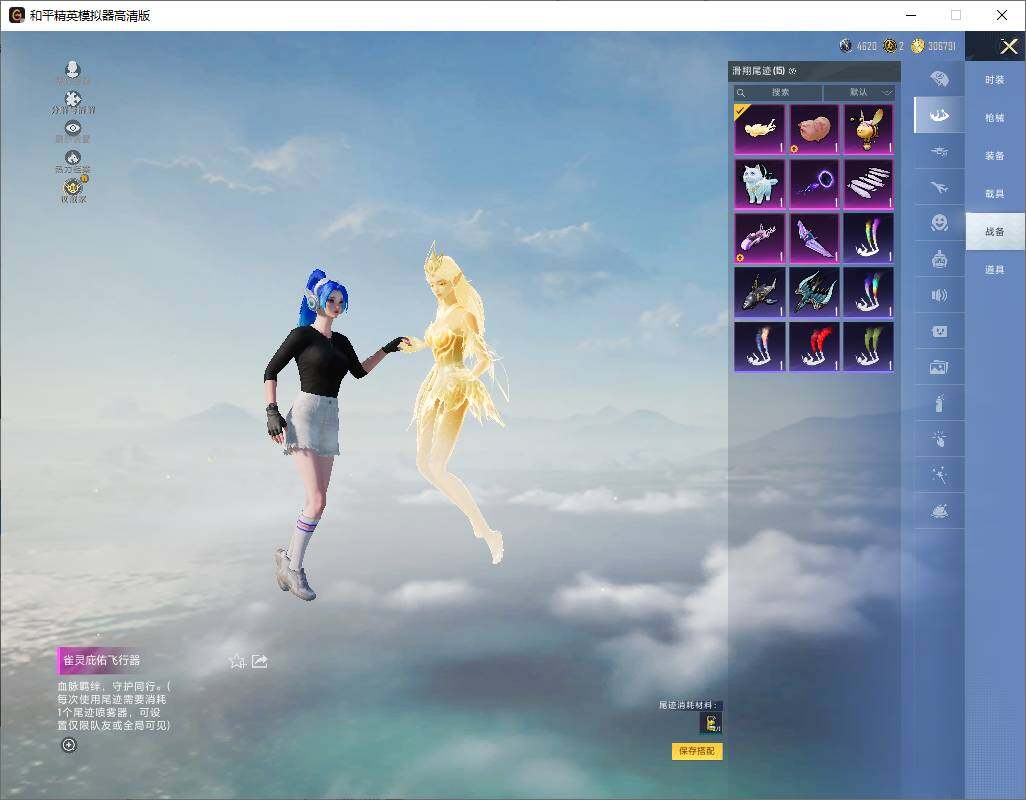Screen dimensions: 1026x800
Task: Select the spray can category icon
Action: (x=940, y=403)
